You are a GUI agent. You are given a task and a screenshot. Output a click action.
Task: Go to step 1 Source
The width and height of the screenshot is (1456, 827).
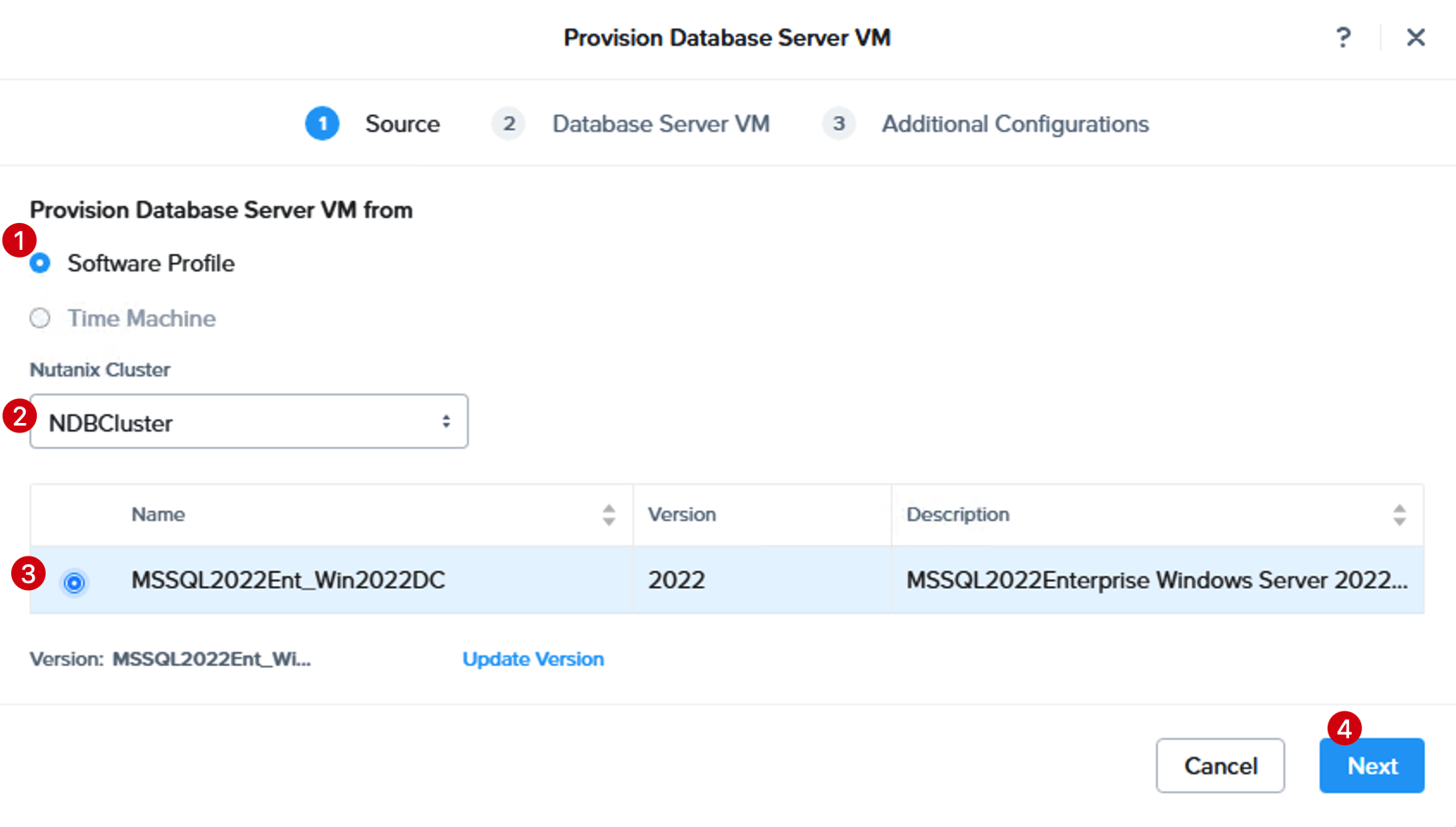tap(372, 123)
